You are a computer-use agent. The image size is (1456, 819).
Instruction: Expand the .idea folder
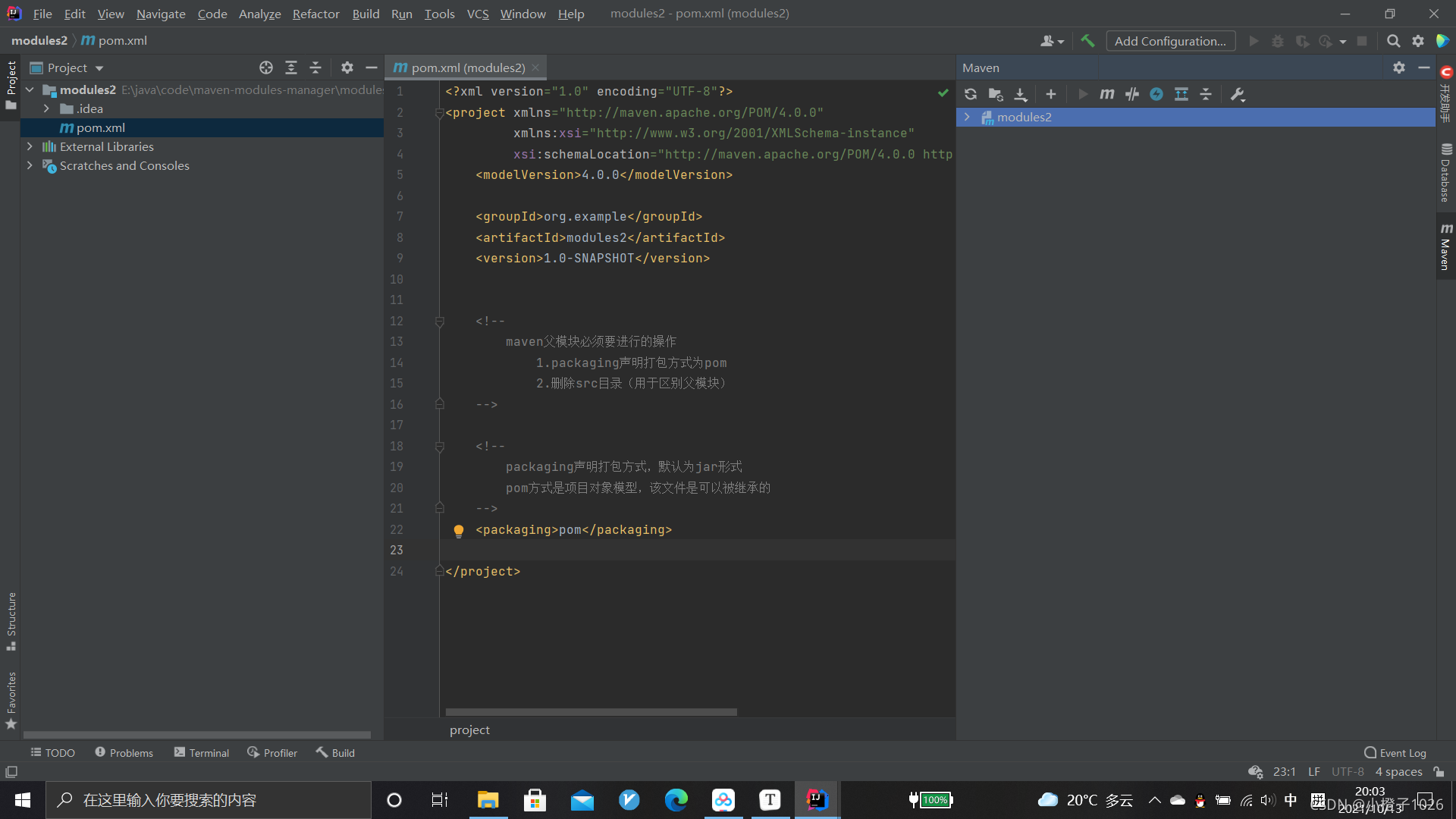(x=47, y=108)
